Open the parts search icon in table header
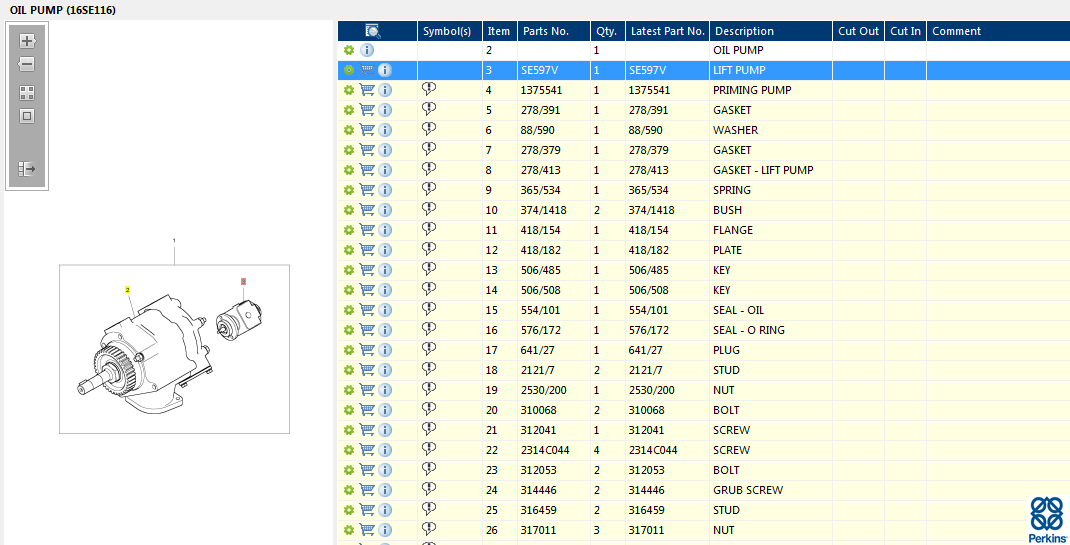The image size is (1070, 545). 373,31
